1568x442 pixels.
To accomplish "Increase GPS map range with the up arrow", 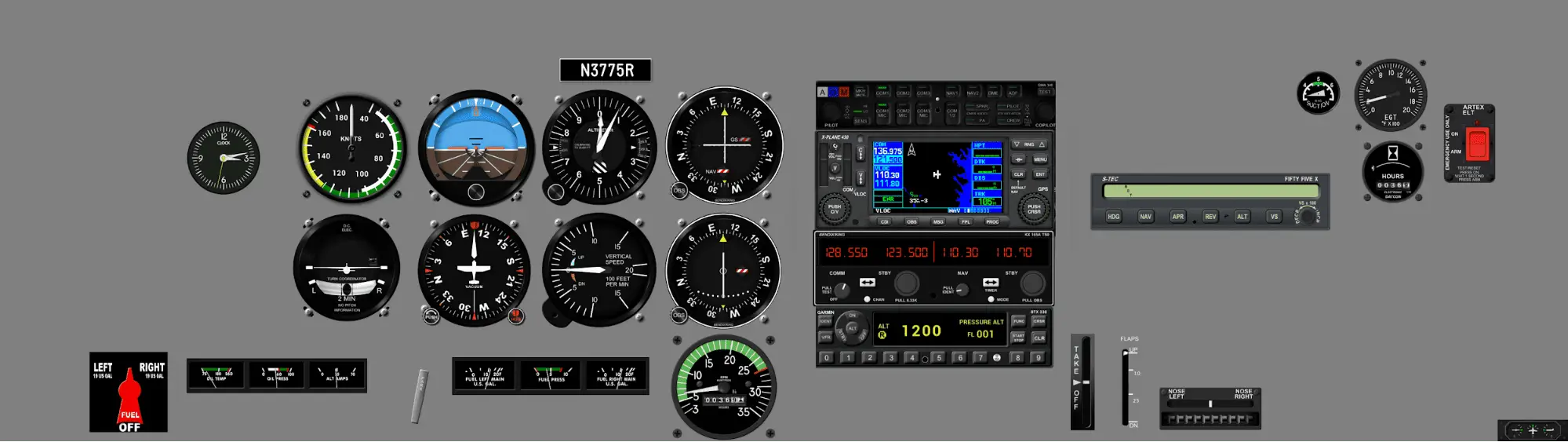I will pos(1042,144).
